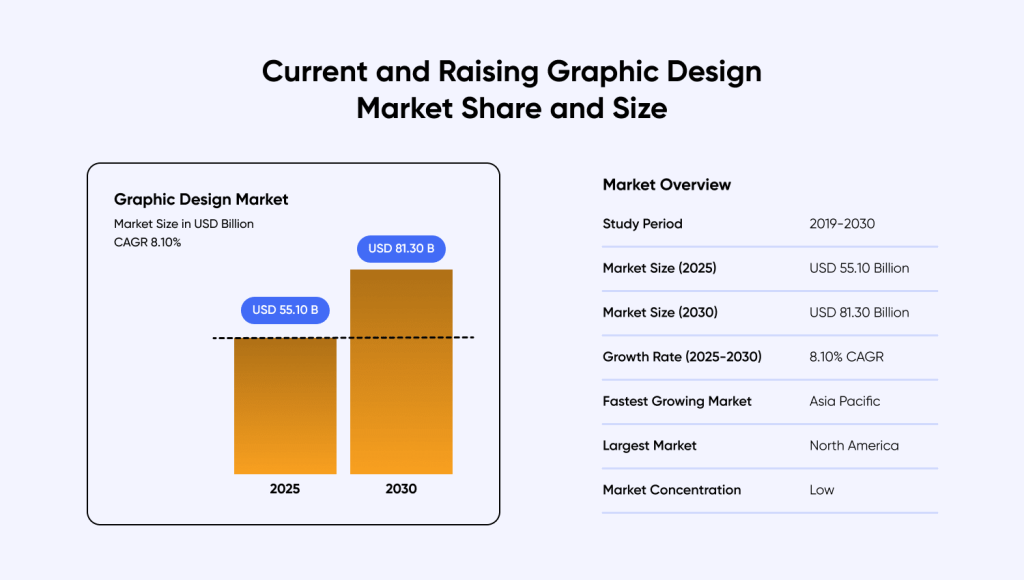Click the 'Fastest Growing Market' label
The width and height of the screenshot is (1024, 580).
677,401
